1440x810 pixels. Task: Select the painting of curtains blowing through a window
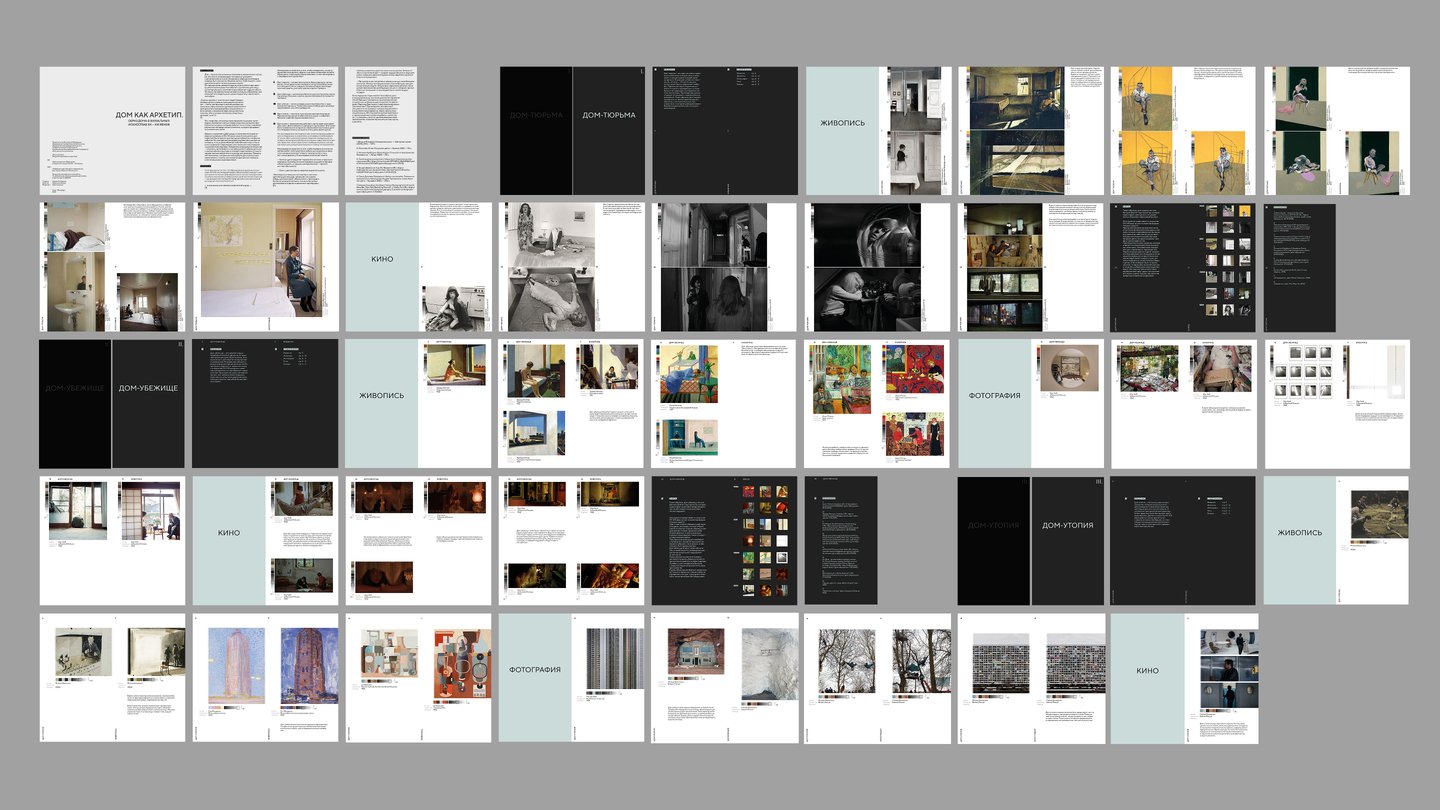click(1015, 162)
